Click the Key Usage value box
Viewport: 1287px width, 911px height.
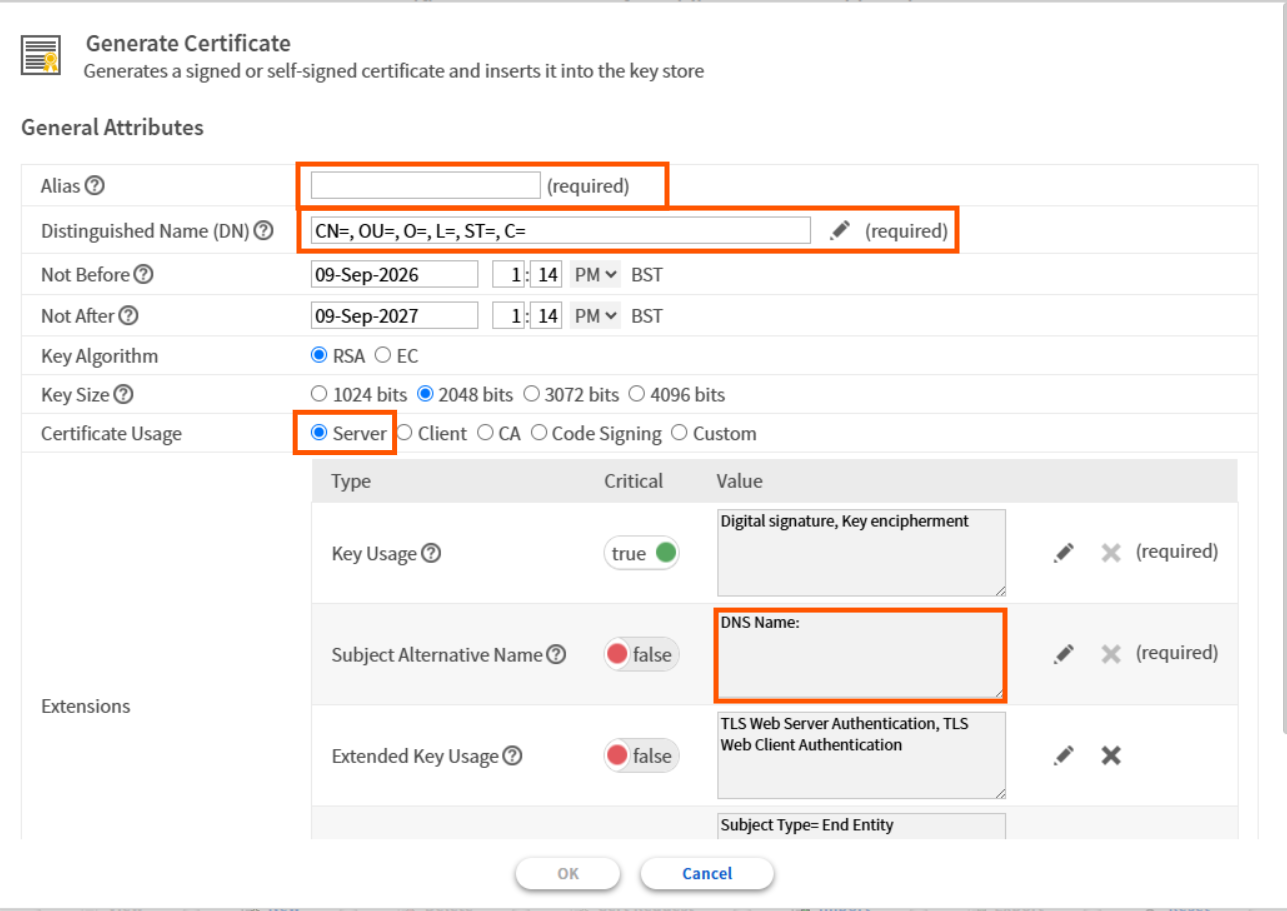[x=861, y=553]
